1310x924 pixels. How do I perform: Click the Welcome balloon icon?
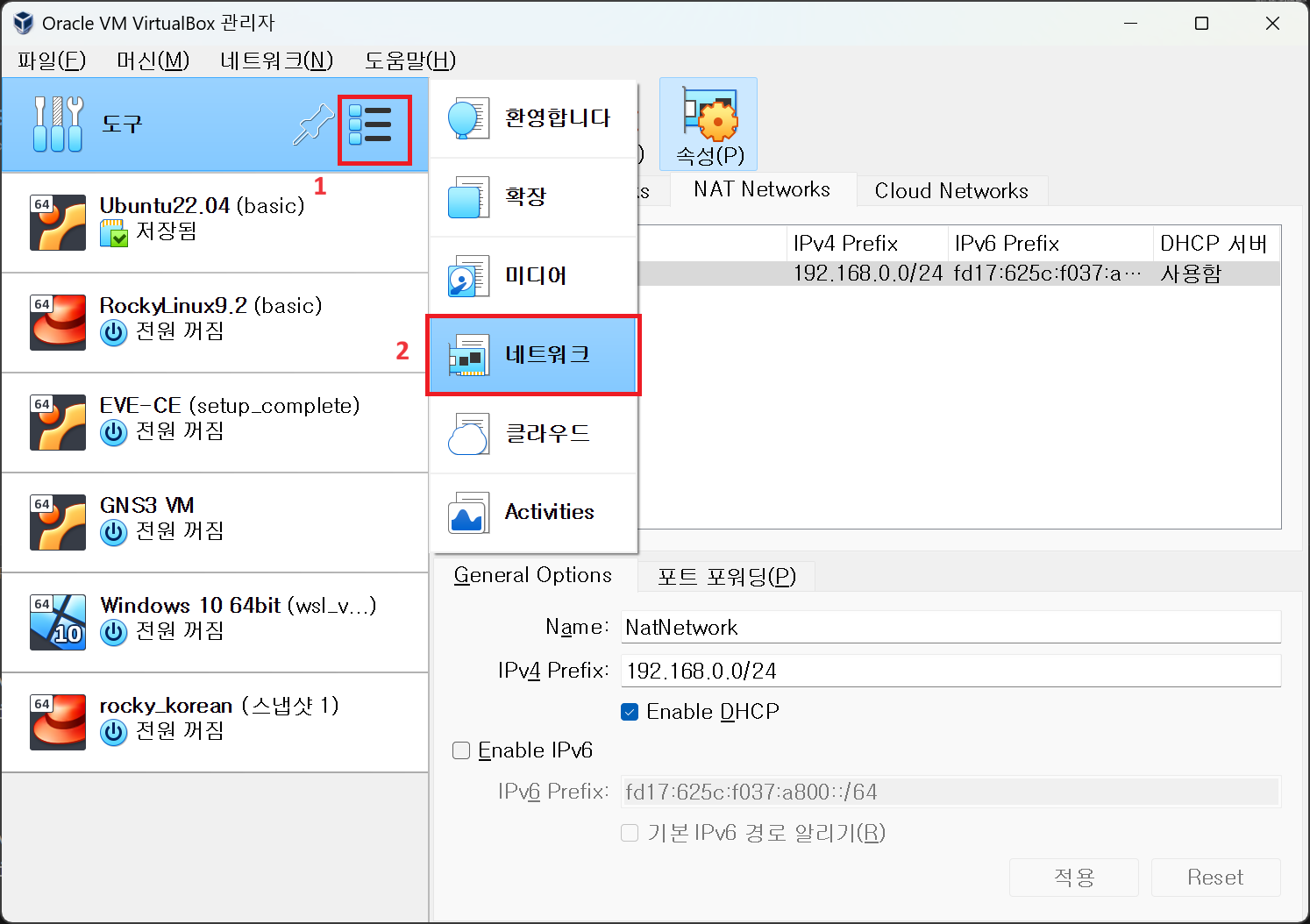tap(468, 119)
